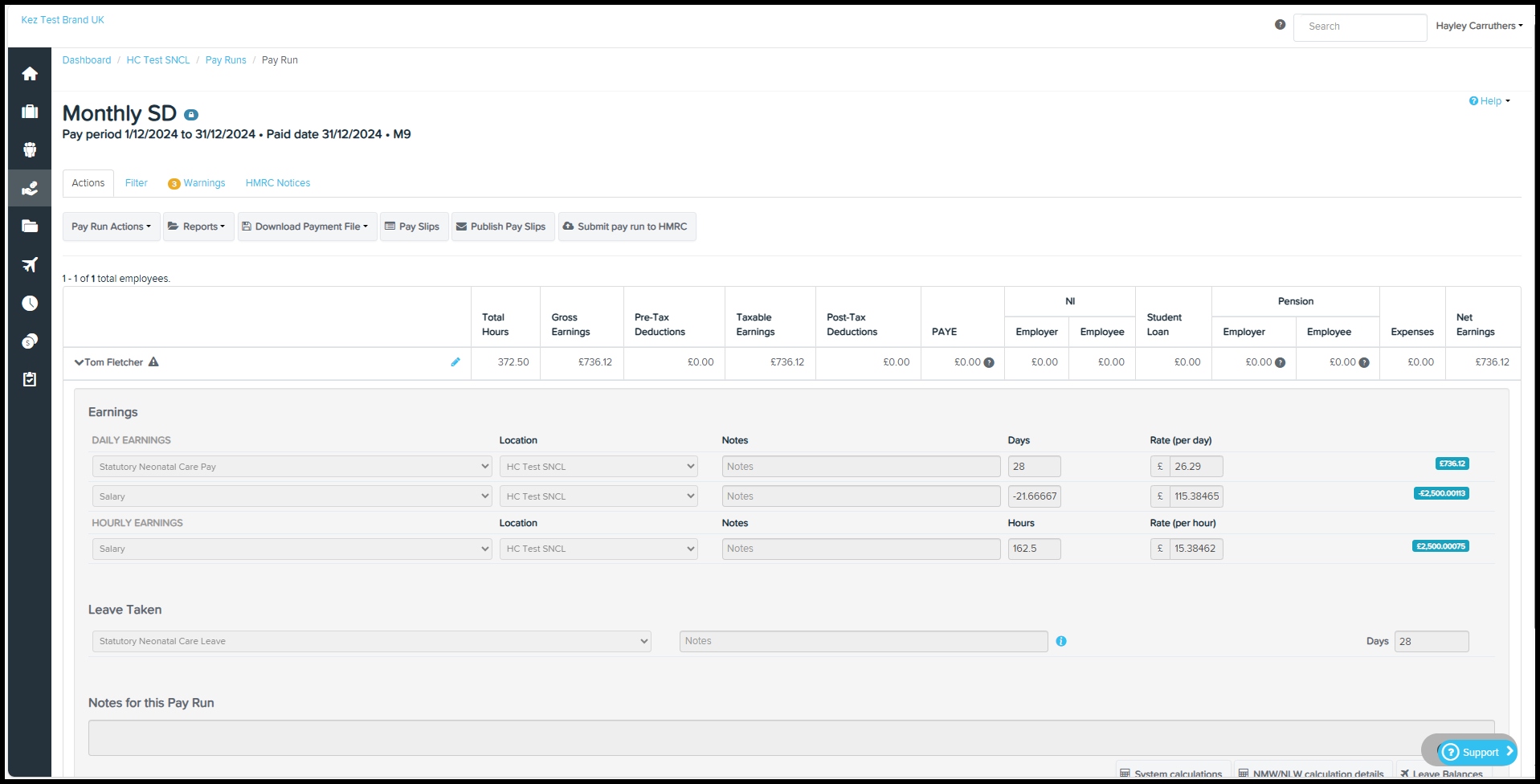Click the clipboard icon in sidebar
Viewport: 1540px width, 784px height.
[x=30, y=379]
